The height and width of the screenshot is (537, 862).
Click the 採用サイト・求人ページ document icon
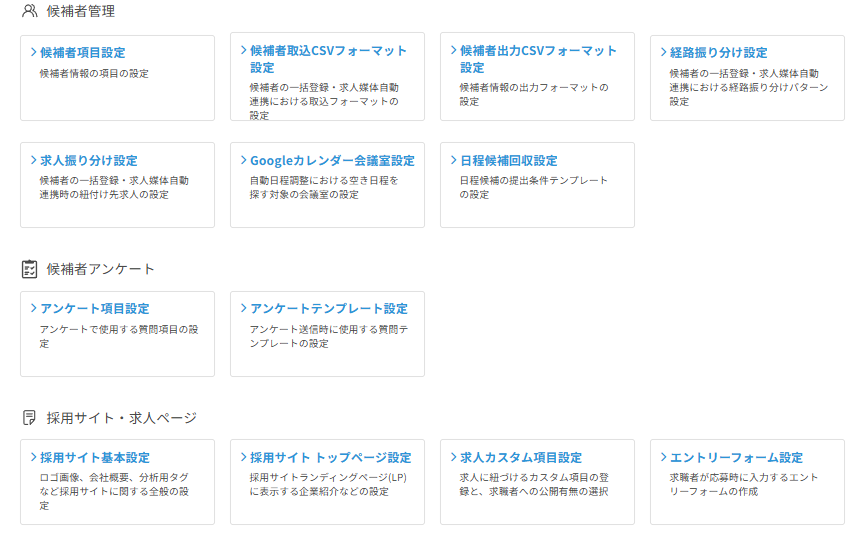(29, 418)
